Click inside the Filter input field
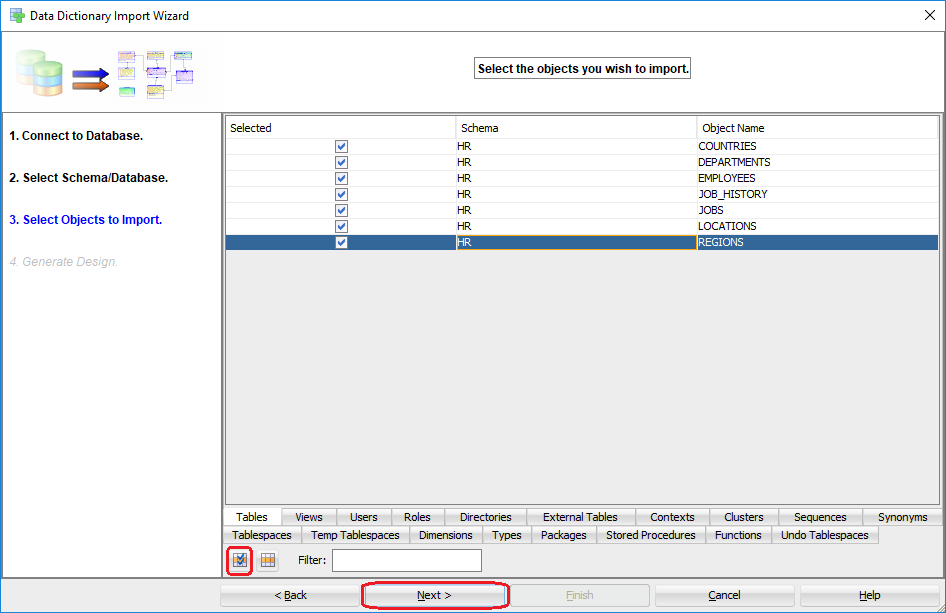Image resolution: width=946 pixels, height=613 pixels. (406, 560)
